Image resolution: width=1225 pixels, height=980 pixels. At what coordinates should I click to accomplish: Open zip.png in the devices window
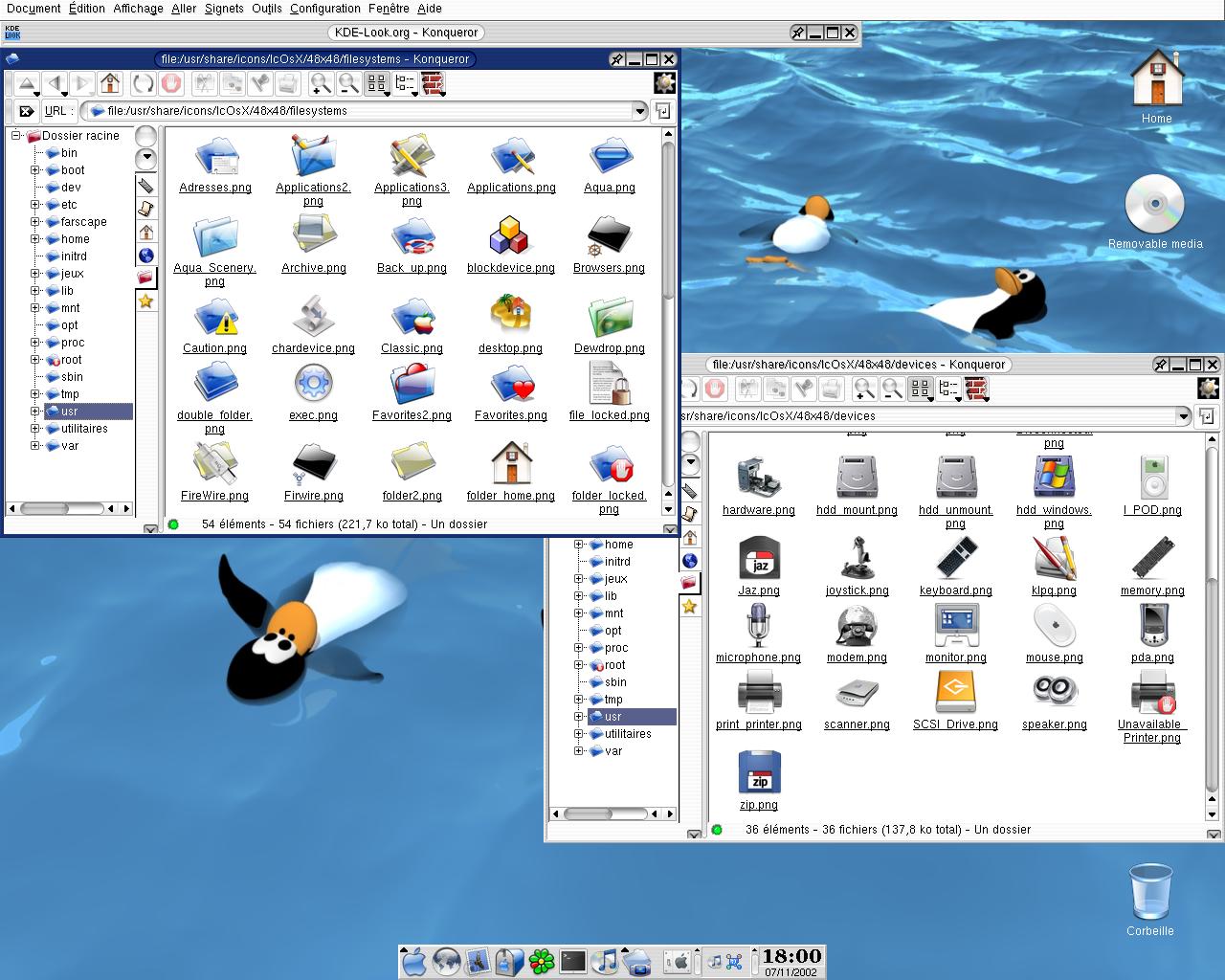point(759,781)
